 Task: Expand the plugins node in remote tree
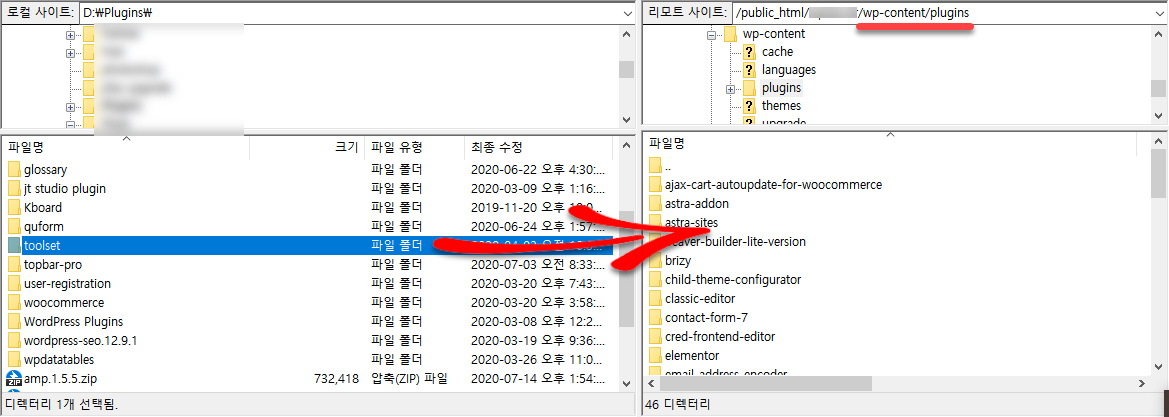tap(731, 89)
